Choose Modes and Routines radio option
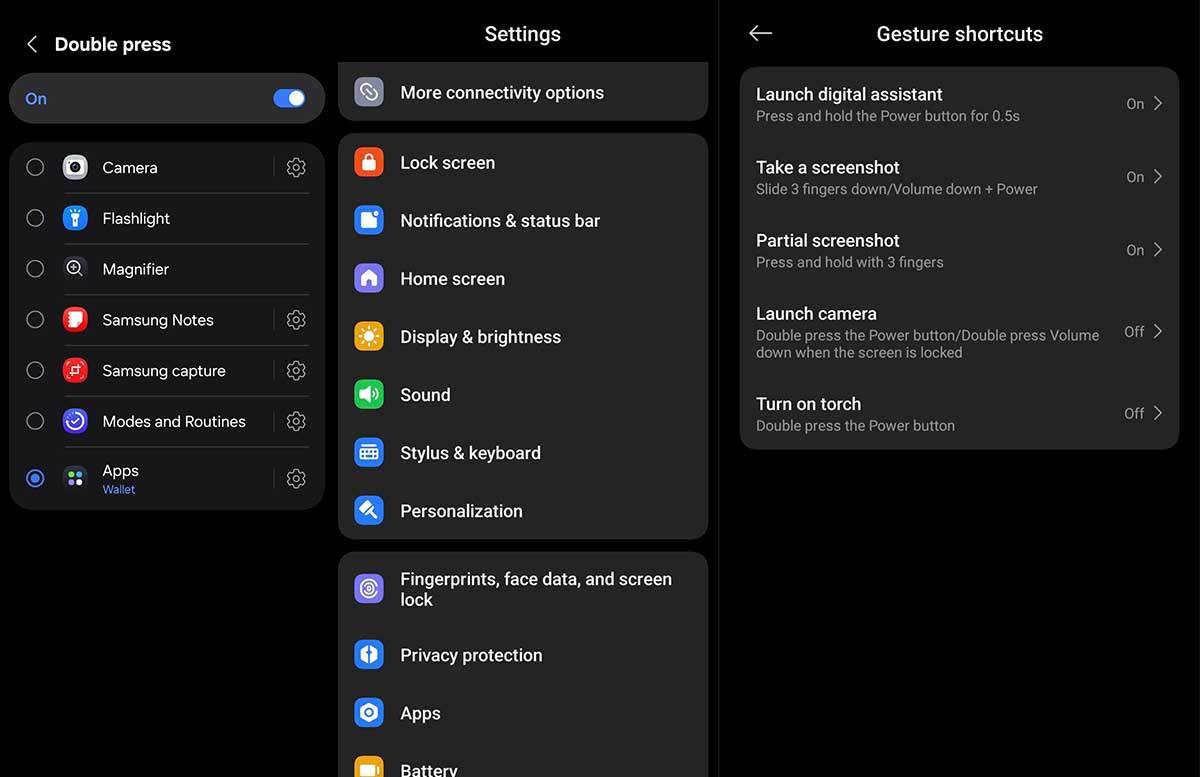This screenshot has width=1200, height=777. (x=35, y=421)
